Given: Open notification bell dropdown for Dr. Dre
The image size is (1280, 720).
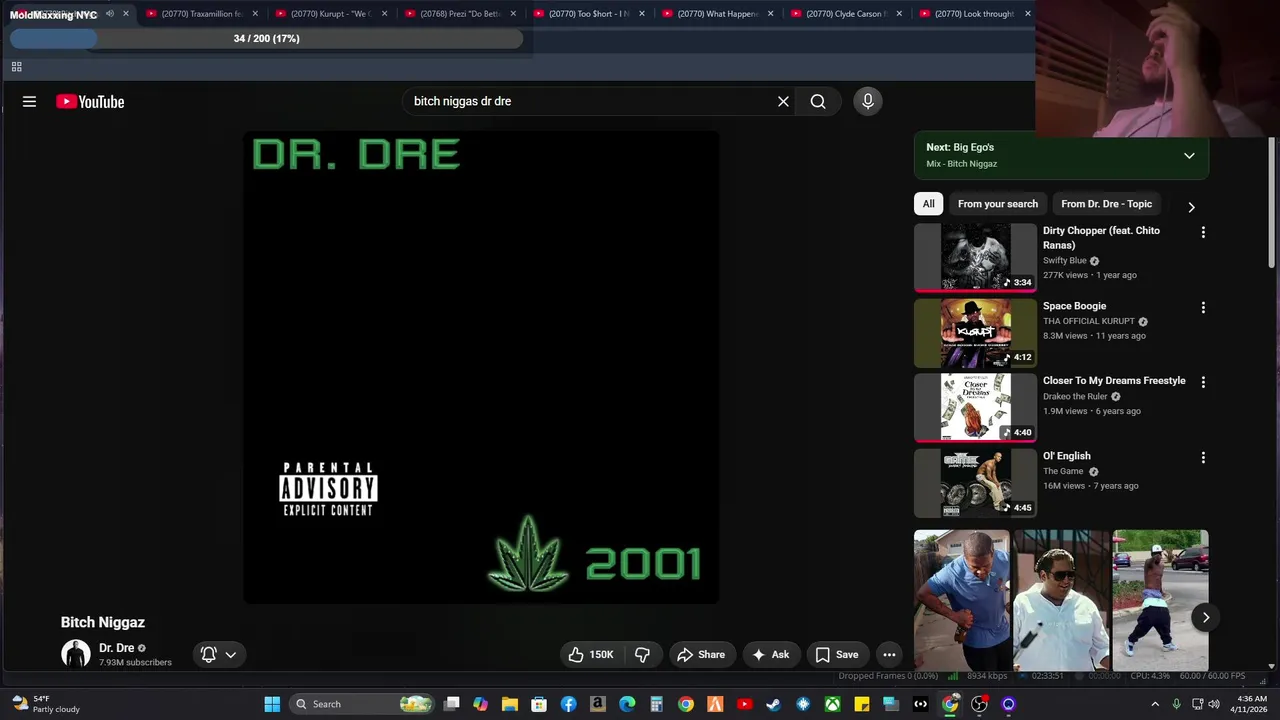Looking at the screenshot, I should (218, 654).
